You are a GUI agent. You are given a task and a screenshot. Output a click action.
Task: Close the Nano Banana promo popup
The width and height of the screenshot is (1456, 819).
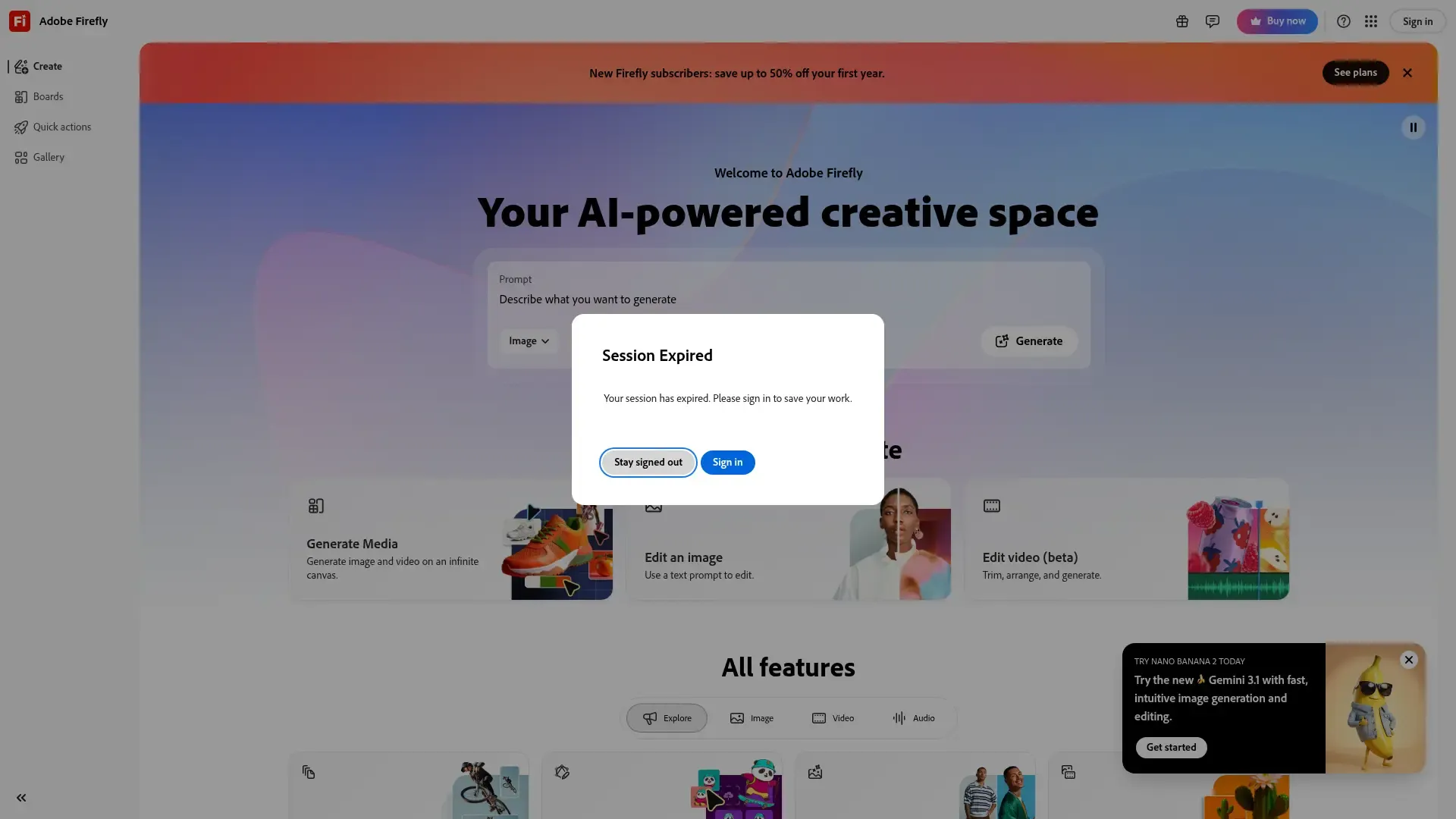pos(1408,660)
